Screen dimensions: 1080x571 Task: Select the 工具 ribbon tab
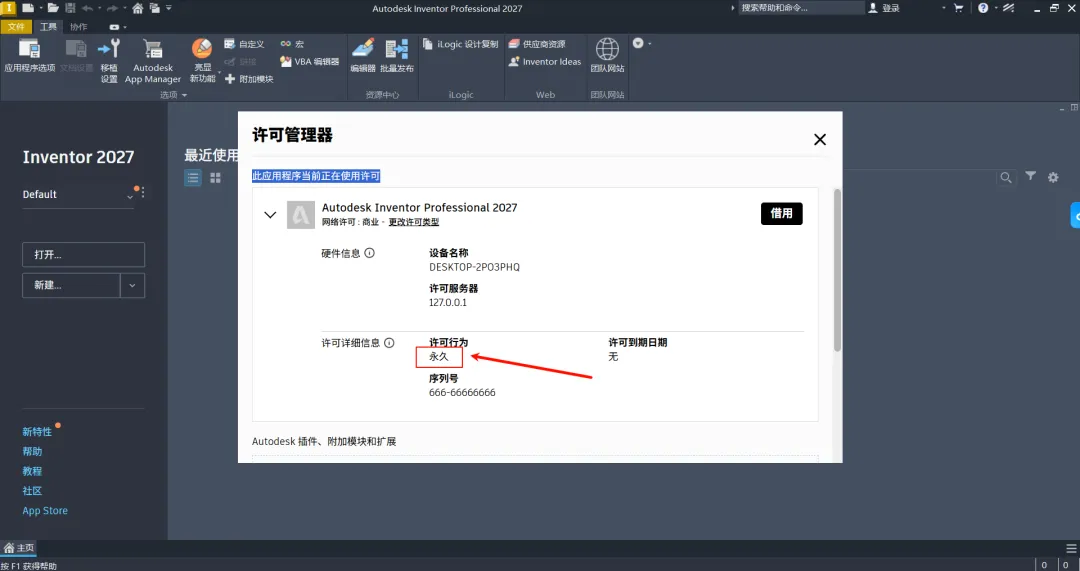48,27
